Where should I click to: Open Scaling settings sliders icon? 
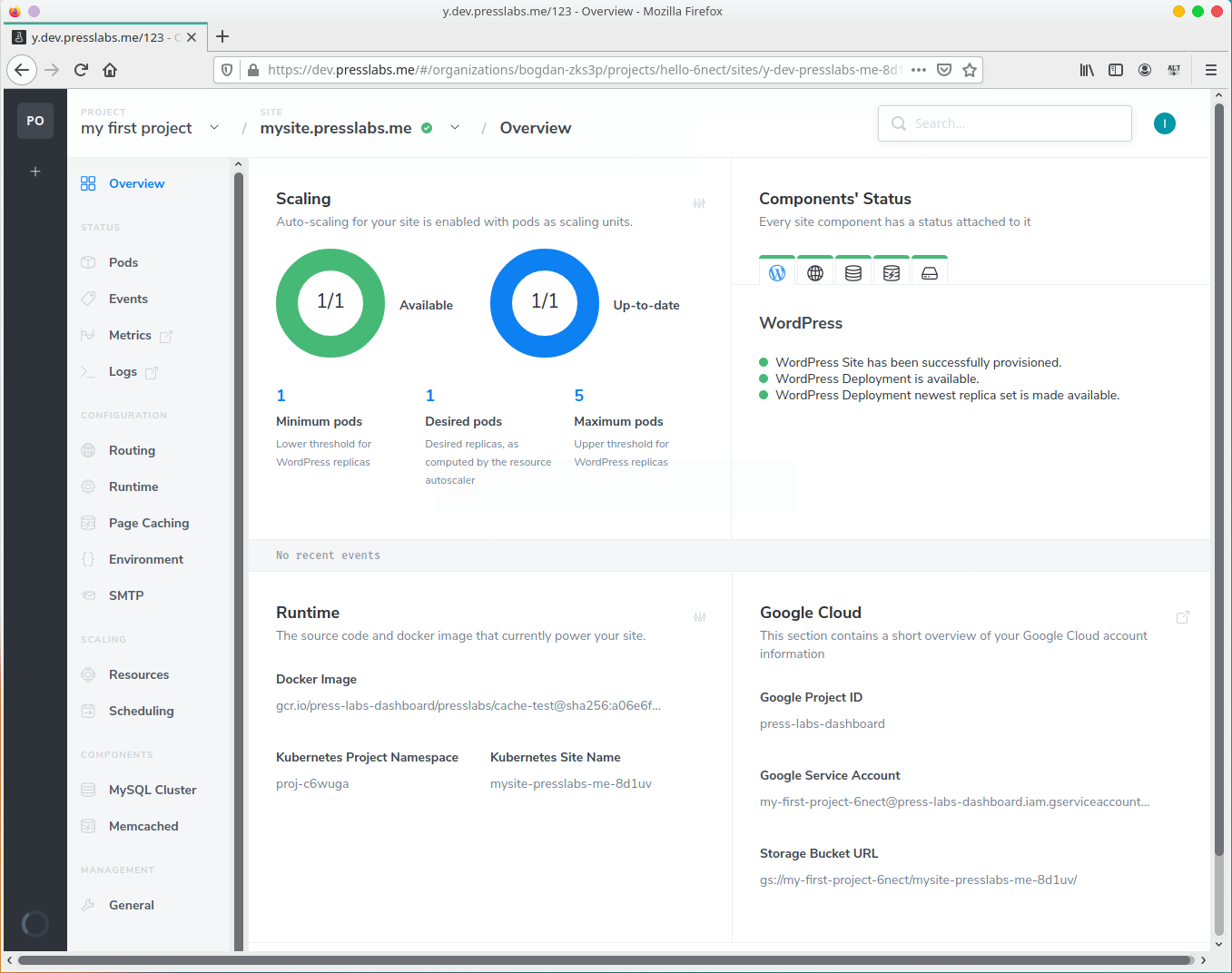pos(699,203)
